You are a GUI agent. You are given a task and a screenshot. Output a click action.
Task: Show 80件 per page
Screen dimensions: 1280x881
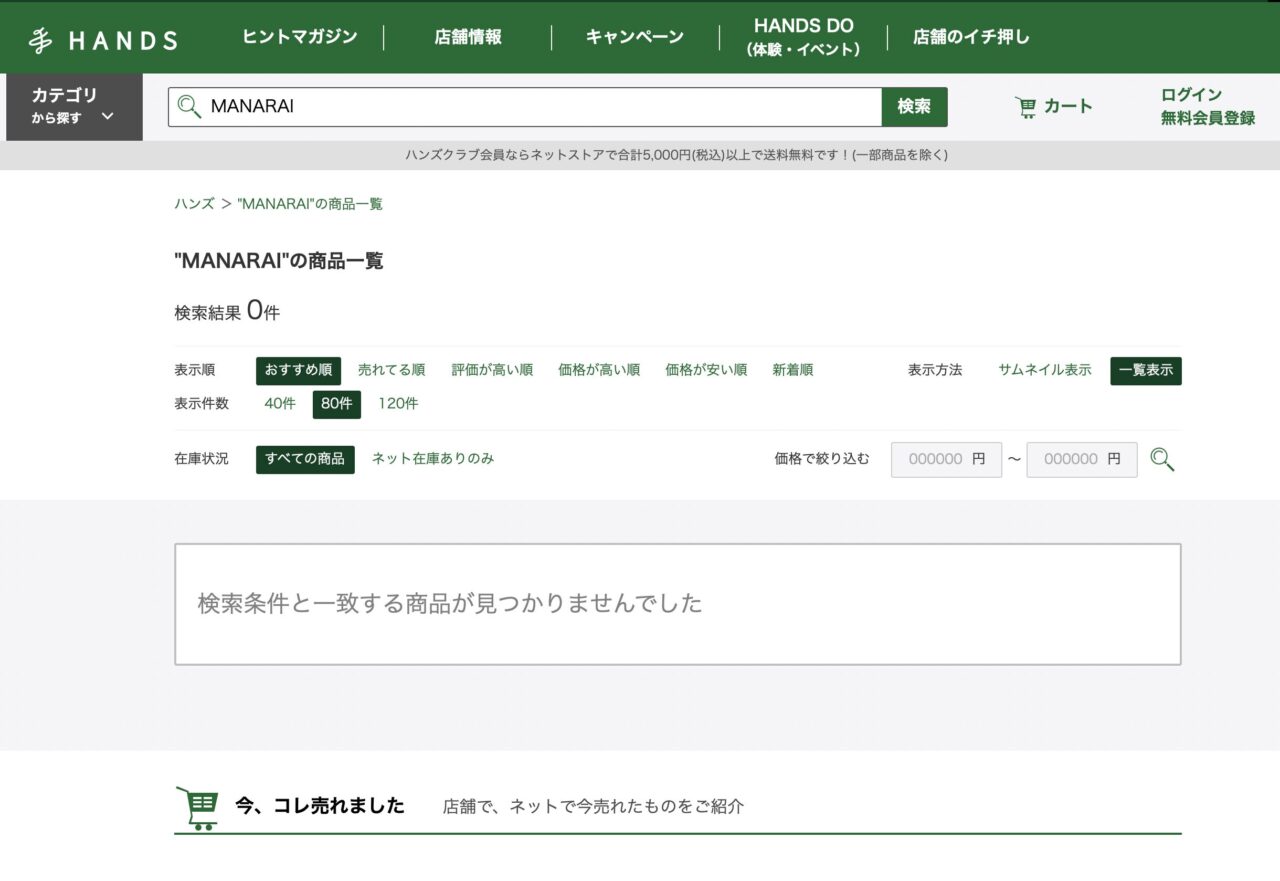(337, 404)
